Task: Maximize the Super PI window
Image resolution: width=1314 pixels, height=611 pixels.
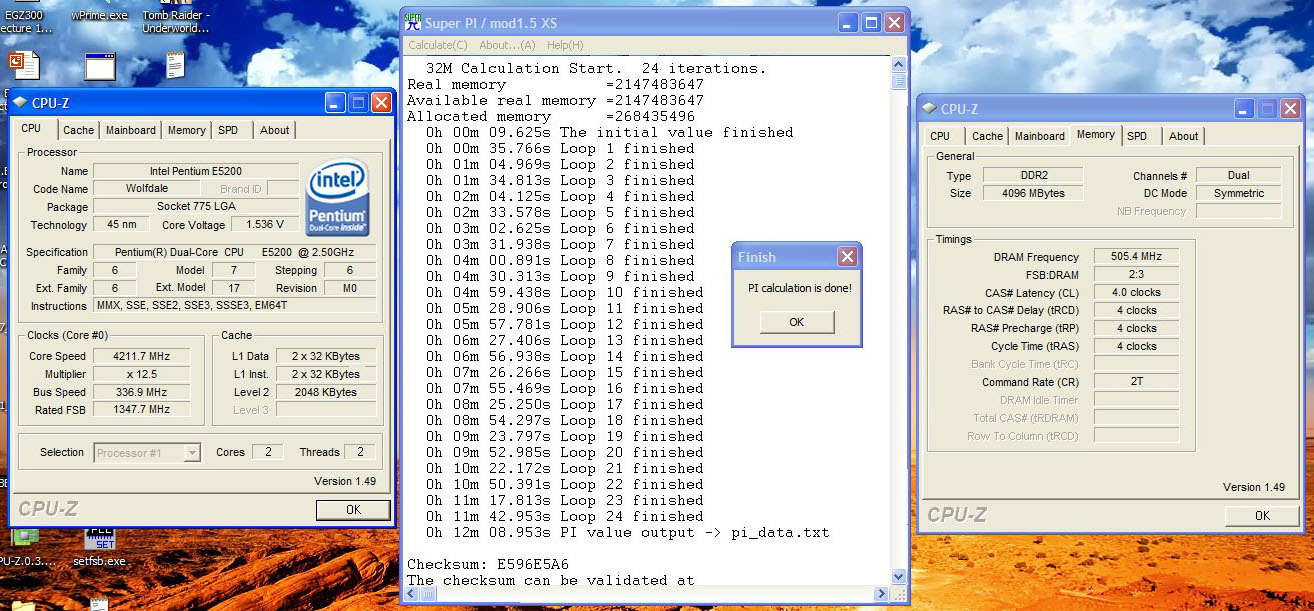Action: click(x=871, y=22)
